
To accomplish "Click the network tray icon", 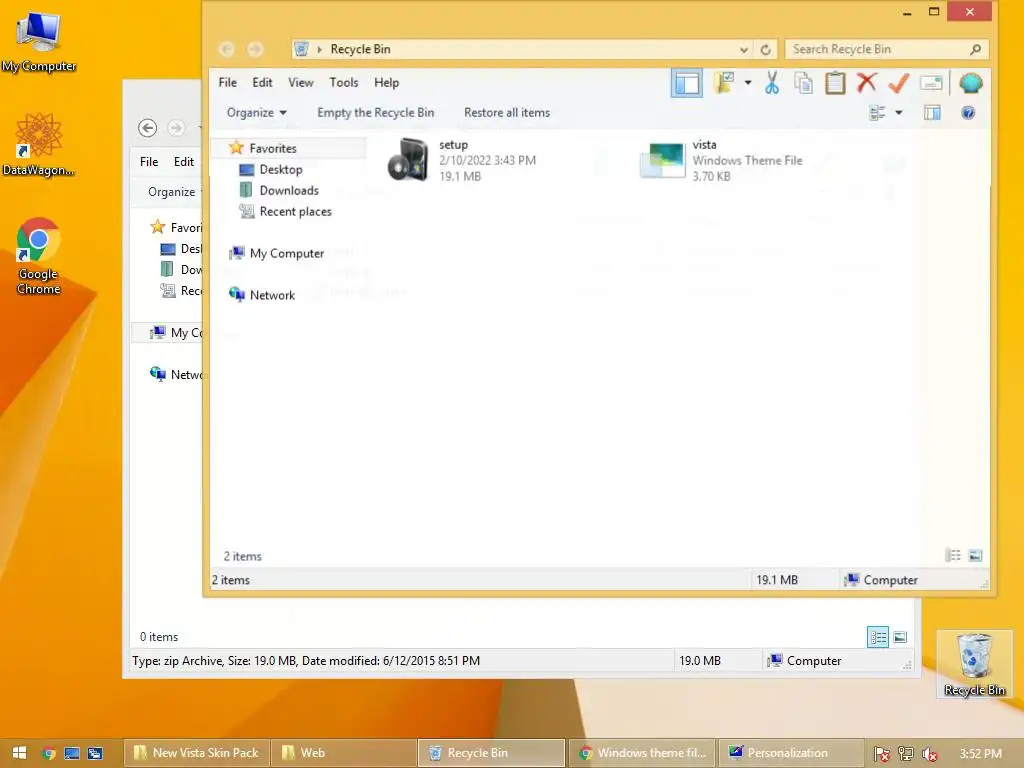I will [905, 754].
